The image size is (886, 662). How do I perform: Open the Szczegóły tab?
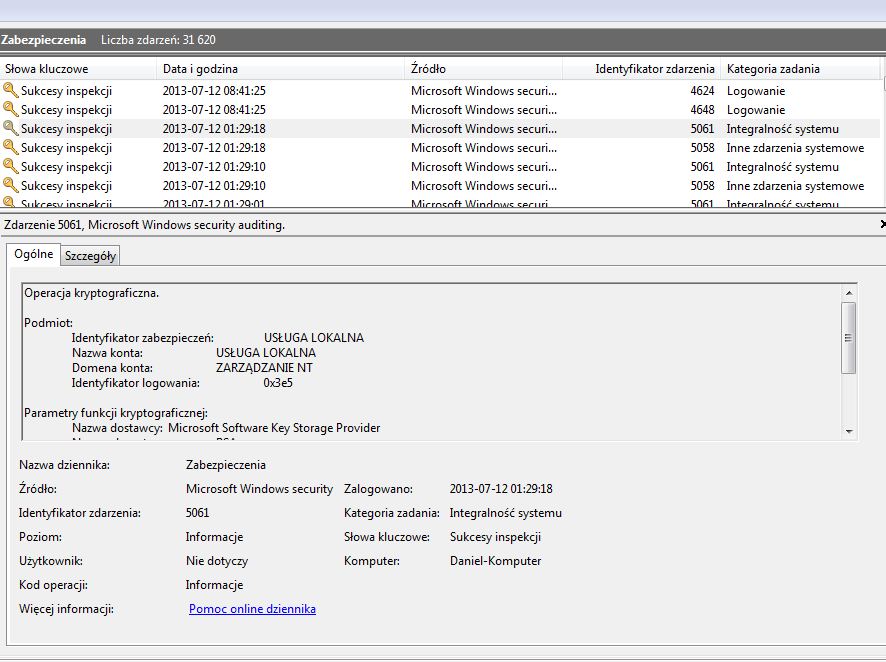click(90, 256)
